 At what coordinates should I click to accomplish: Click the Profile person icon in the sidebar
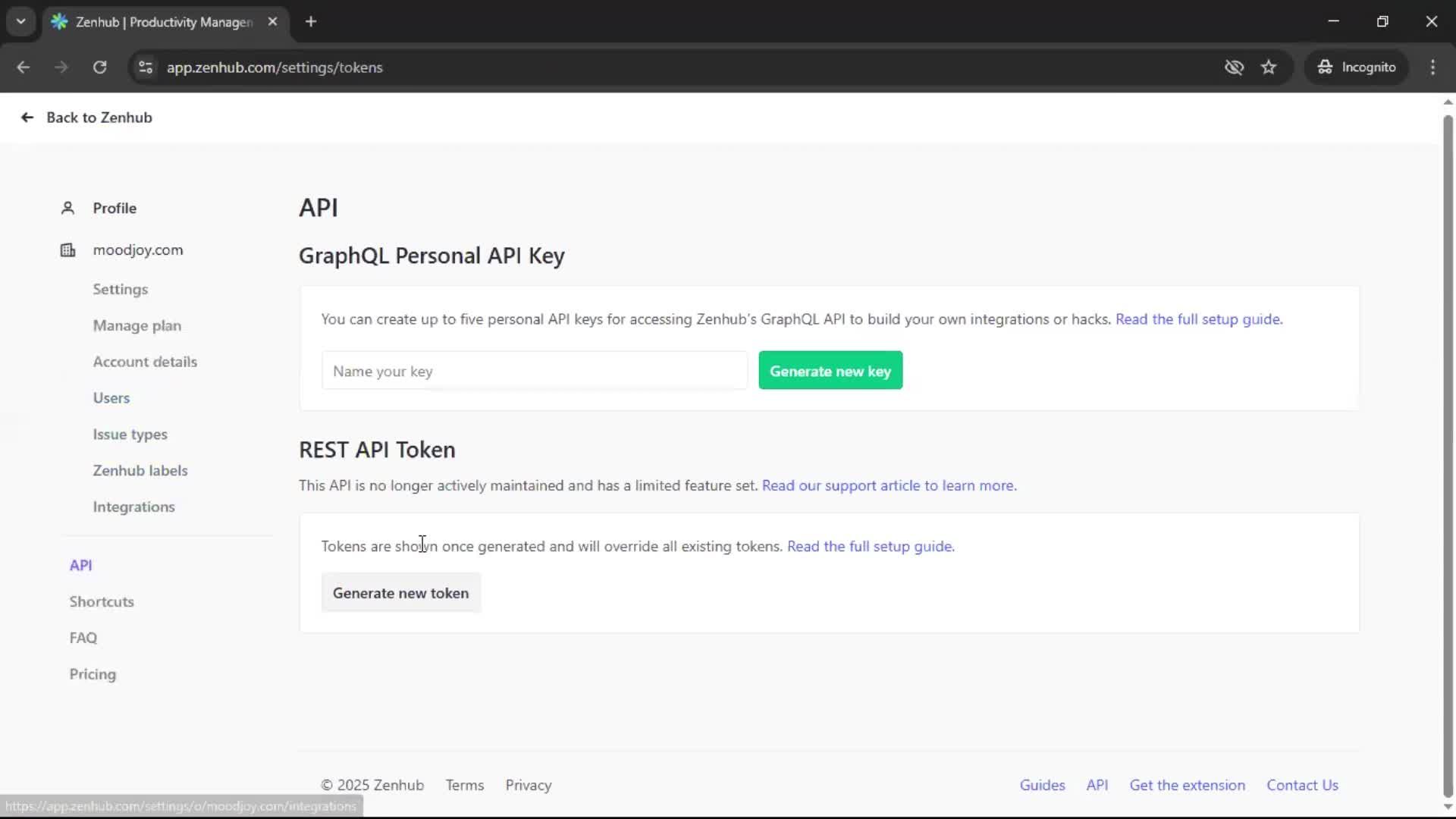point(67,208)
